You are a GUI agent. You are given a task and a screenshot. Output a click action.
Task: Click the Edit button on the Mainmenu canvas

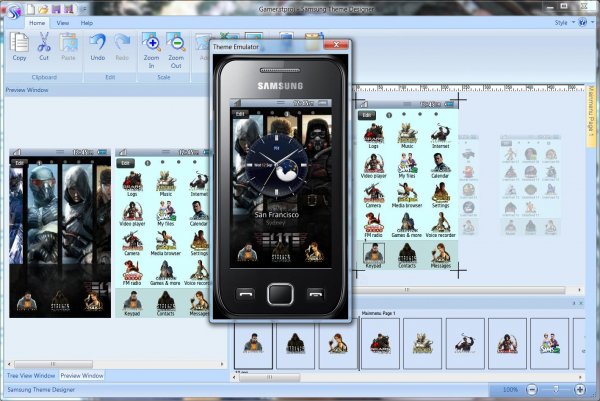click(x=367, y=115)
